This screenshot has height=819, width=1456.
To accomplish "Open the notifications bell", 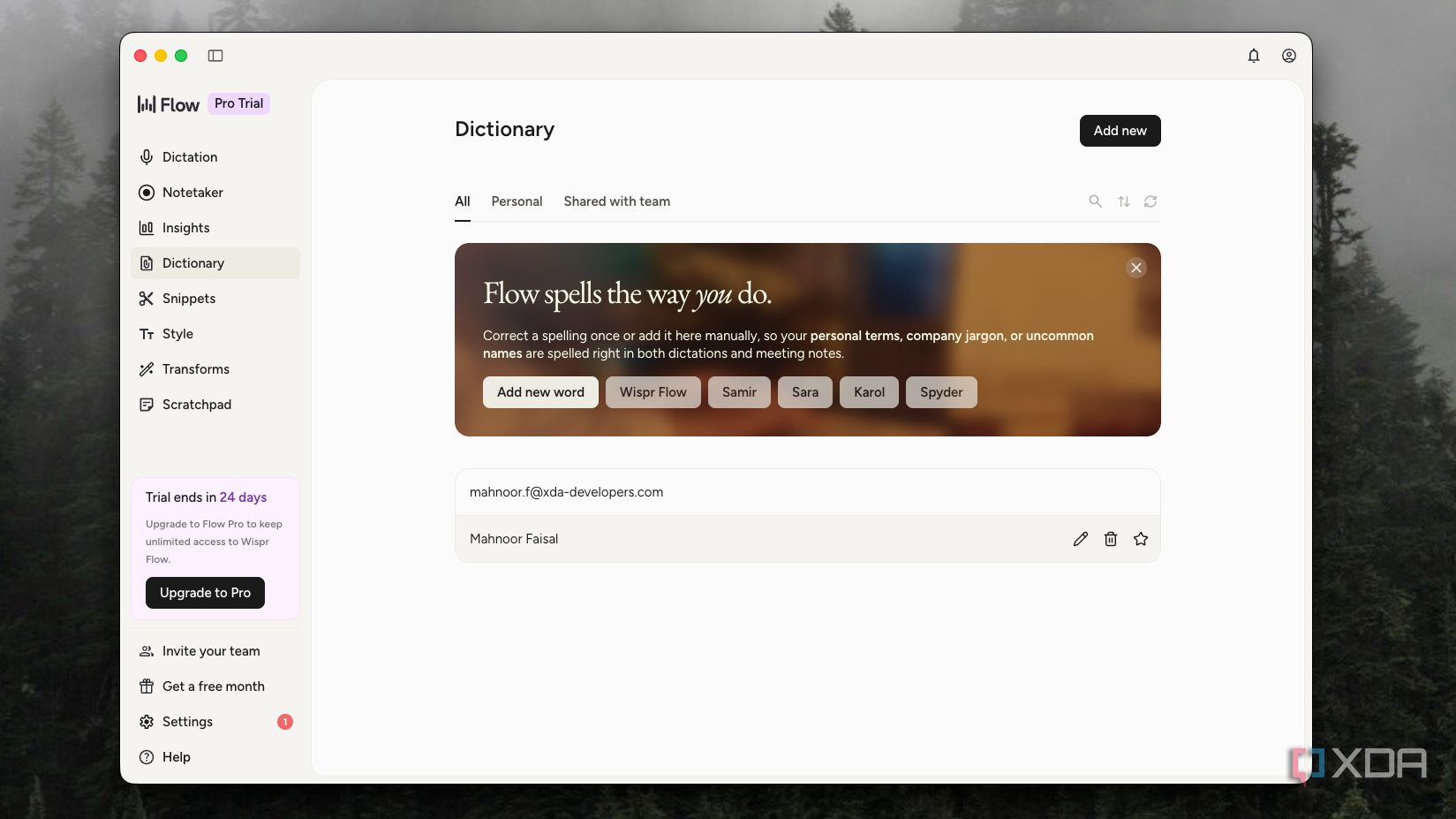I will 1254,56.
